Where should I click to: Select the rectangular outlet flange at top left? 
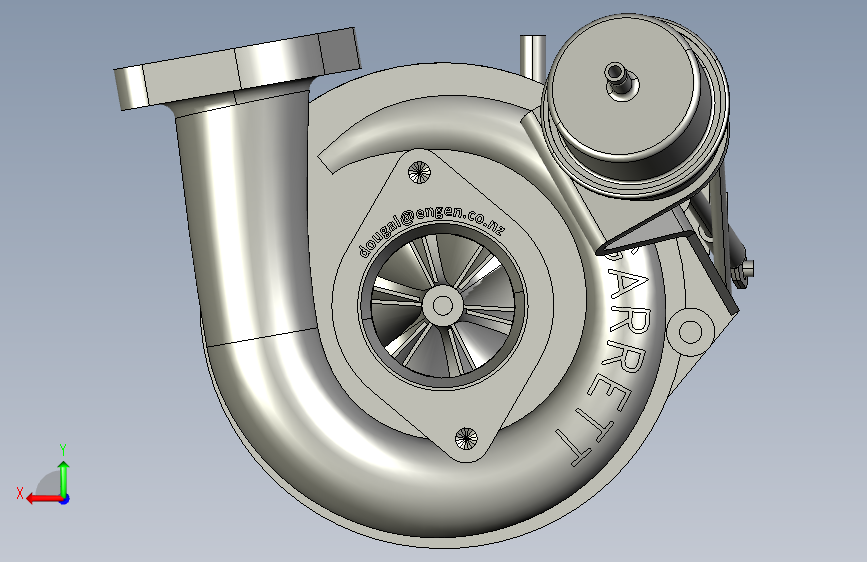(238, 68)
